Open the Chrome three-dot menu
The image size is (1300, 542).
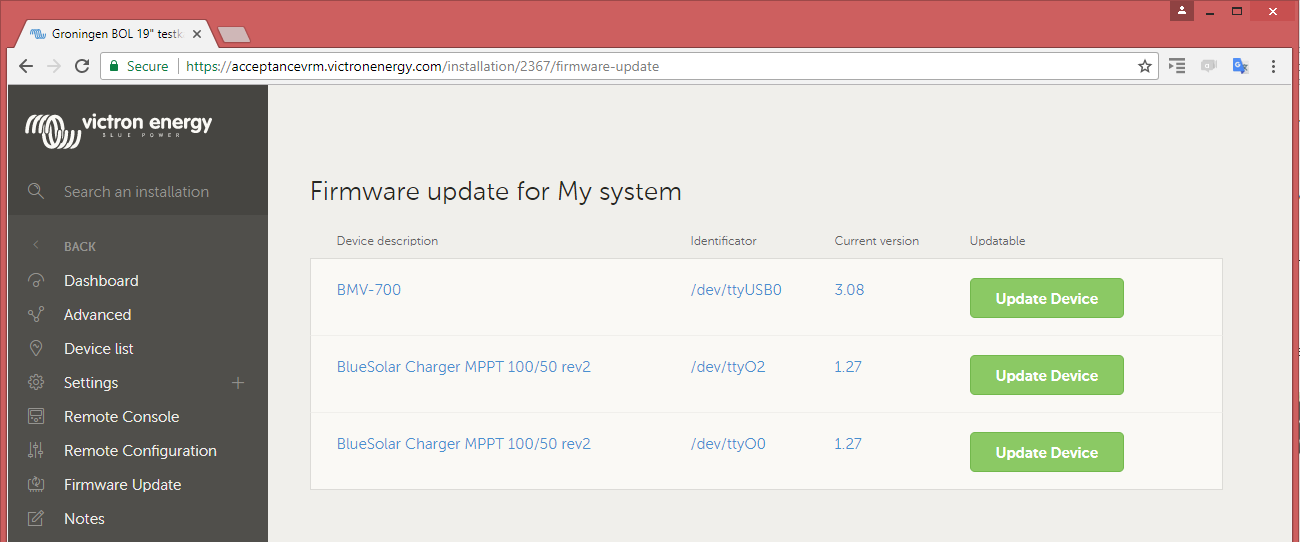1273,66
